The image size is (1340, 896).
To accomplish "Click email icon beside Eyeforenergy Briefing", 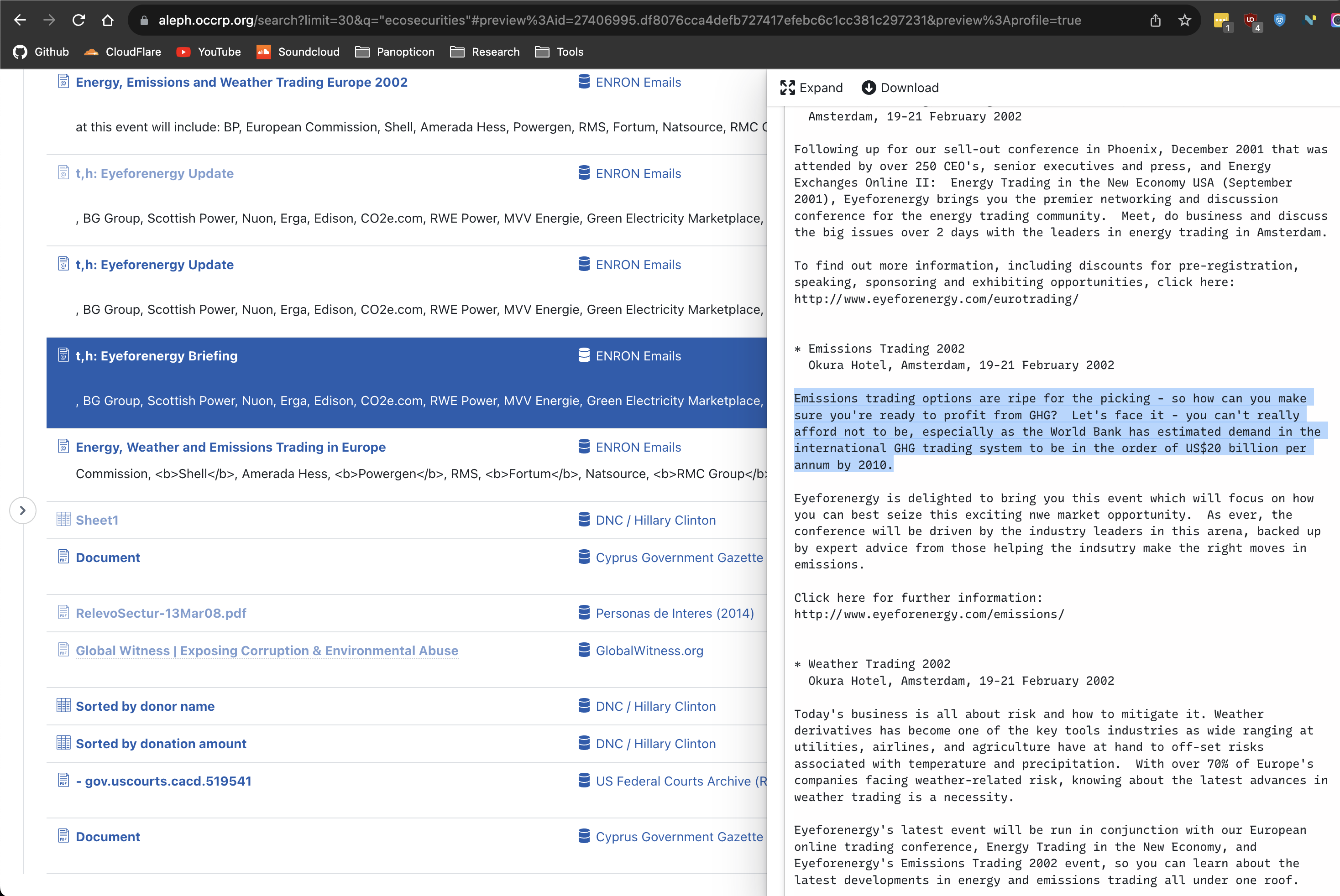I will 63,355.
